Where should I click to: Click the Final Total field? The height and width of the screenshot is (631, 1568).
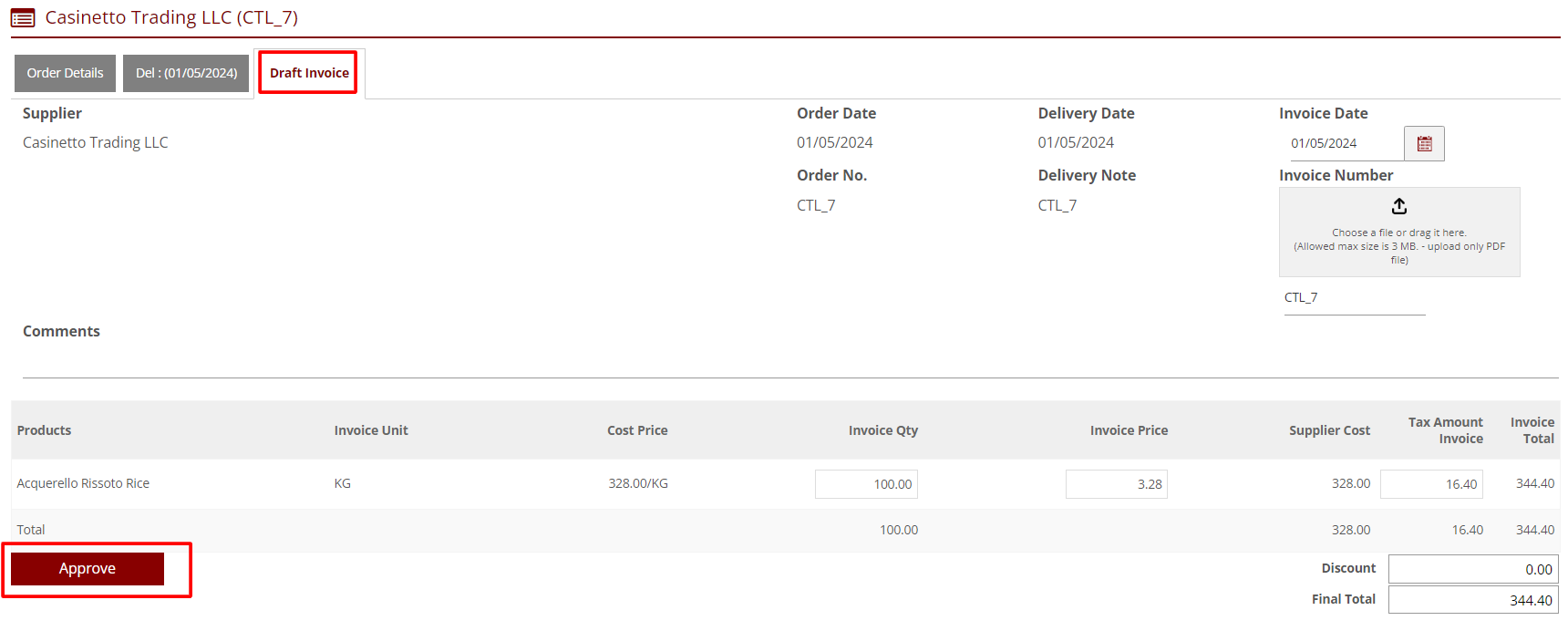pyautogui.click(x=1472, y=600)
